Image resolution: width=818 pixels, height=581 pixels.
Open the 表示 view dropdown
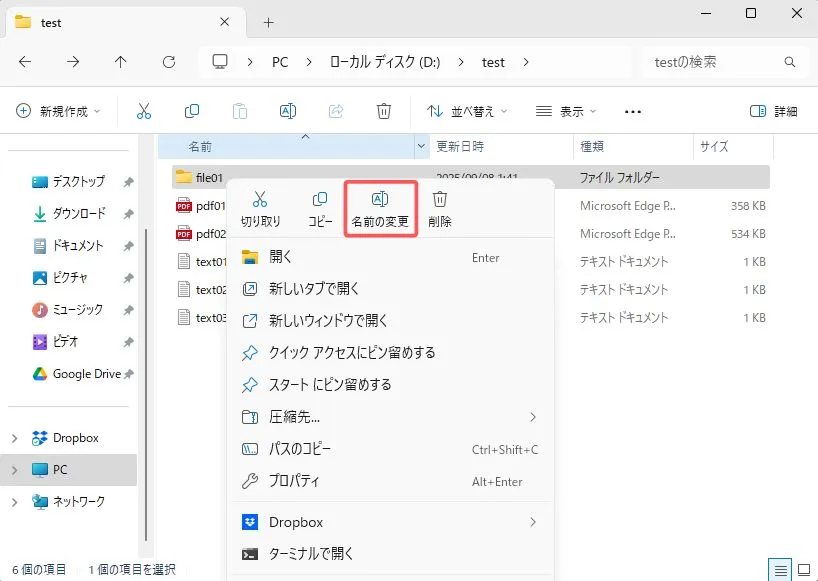click(x=566, y=111)
